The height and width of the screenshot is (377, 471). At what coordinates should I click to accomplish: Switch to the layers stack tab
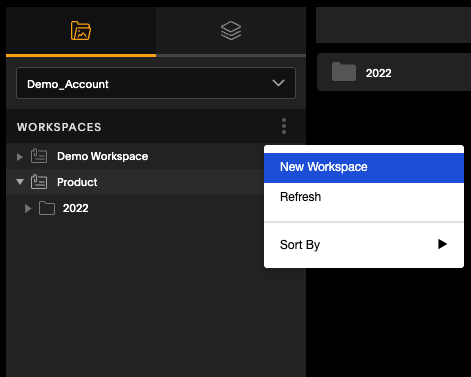231,31
